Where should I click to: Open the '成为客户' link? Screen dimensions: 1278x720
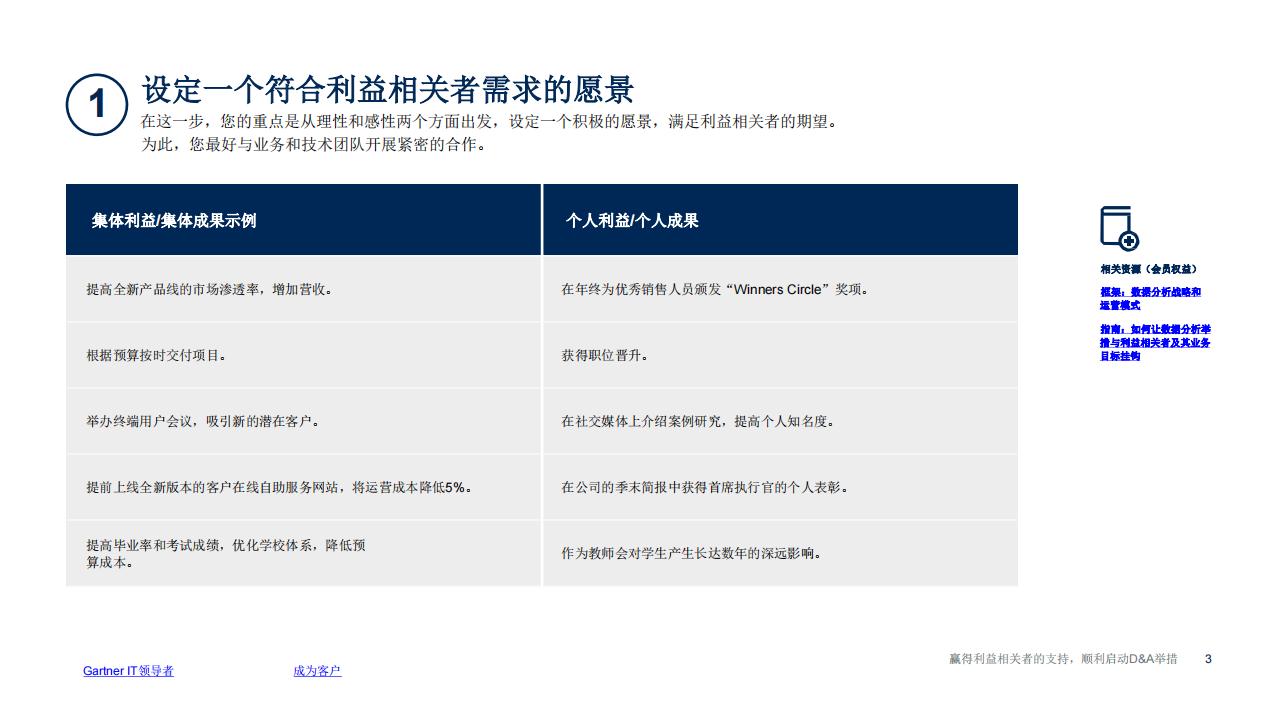(317, 671)
